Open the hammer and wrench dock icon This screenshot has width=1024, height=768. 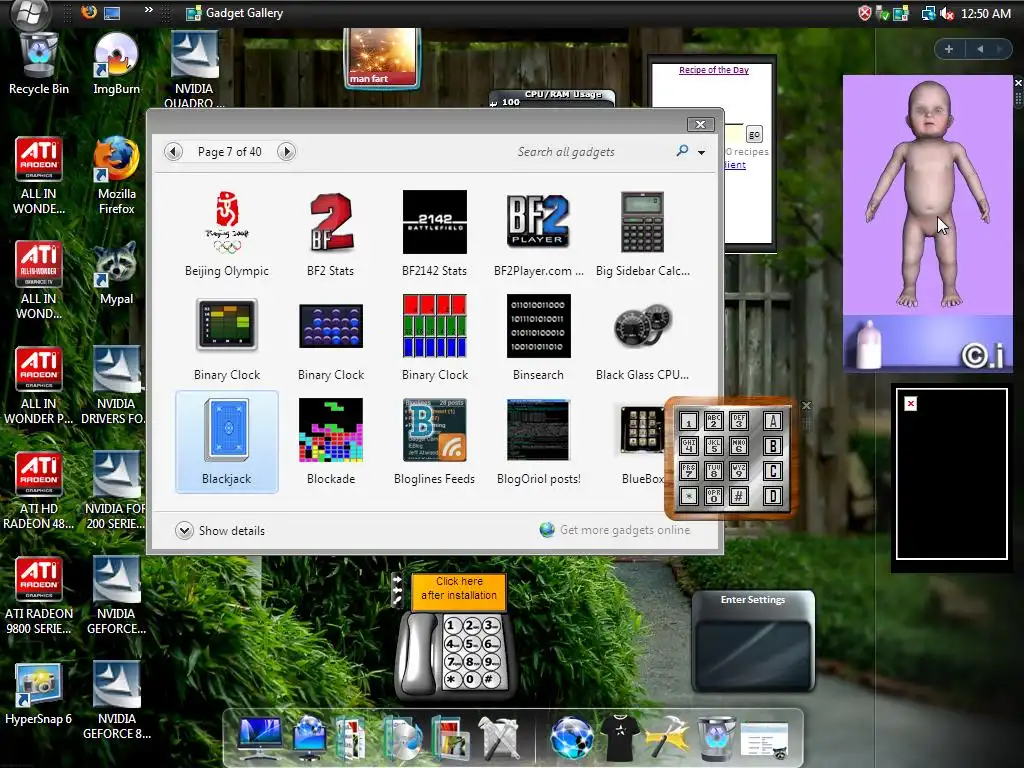666,738
